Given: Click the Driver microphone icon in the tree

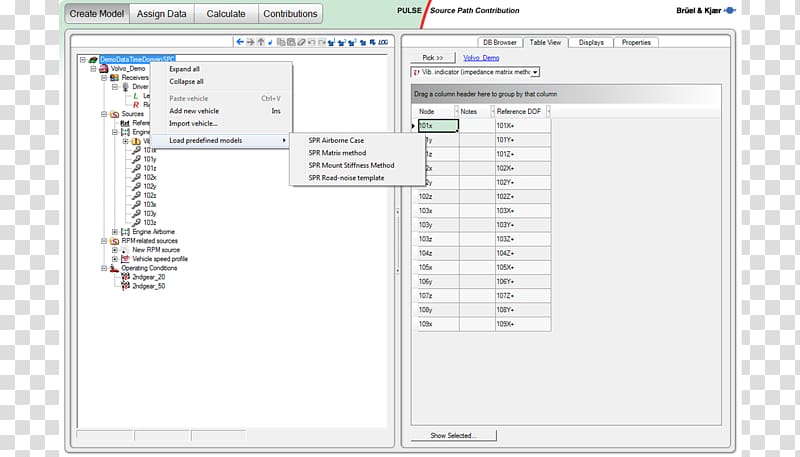Looking at the screenshot, I should point(126,87).
